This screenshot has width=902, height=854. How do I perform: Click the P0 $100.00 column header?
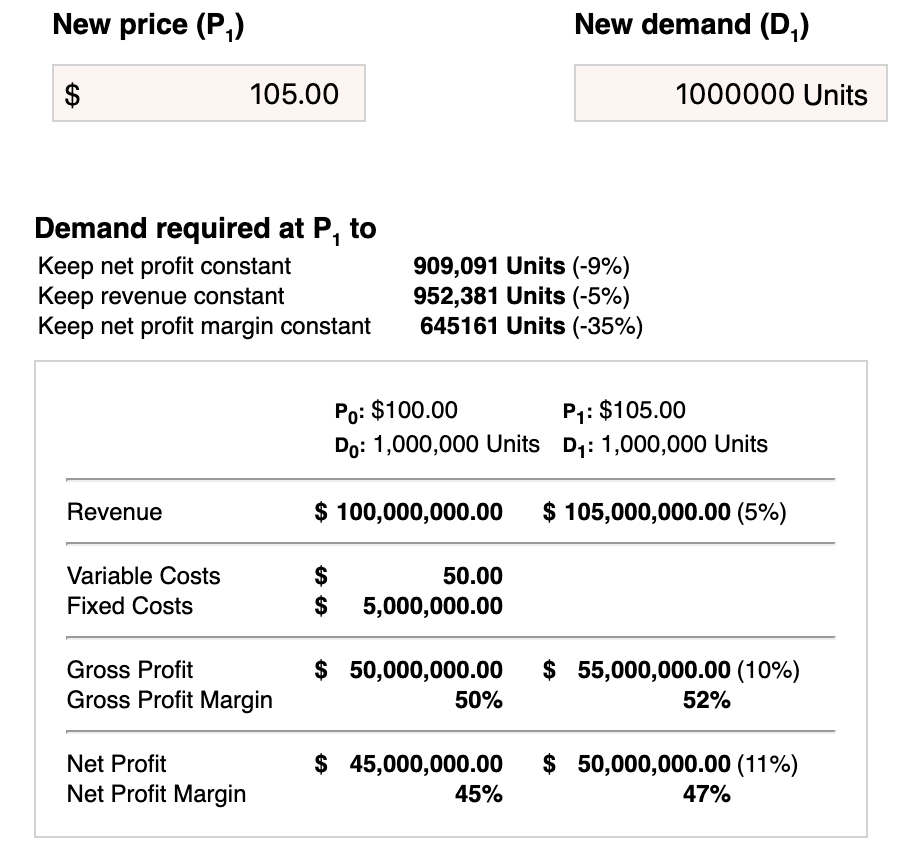[x=395, y=410]
